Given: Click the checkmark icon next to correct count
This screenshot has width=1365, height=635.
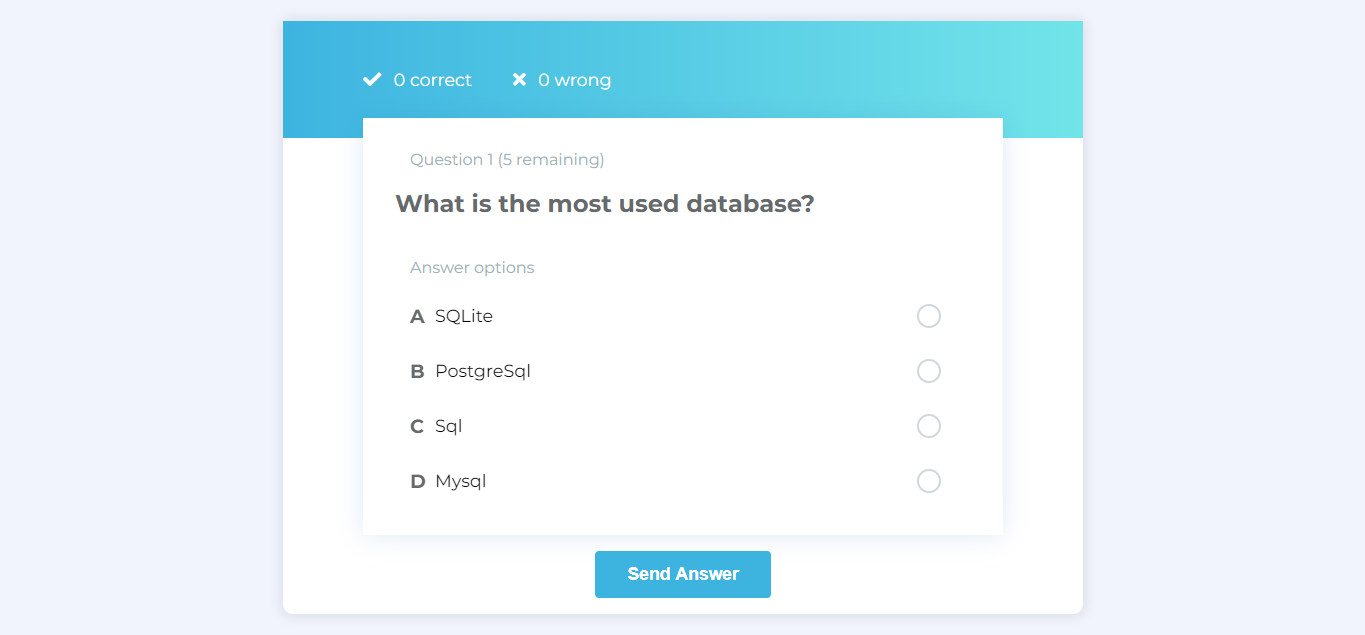Looking at the screenshot, I should coord(371,79).
